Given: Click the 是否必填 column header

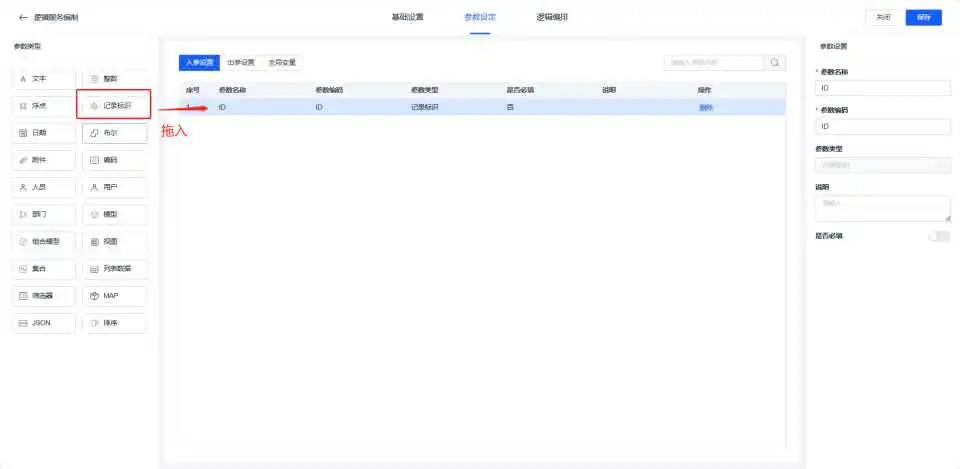Looking at the screenshot, I should tap(520, 90).
